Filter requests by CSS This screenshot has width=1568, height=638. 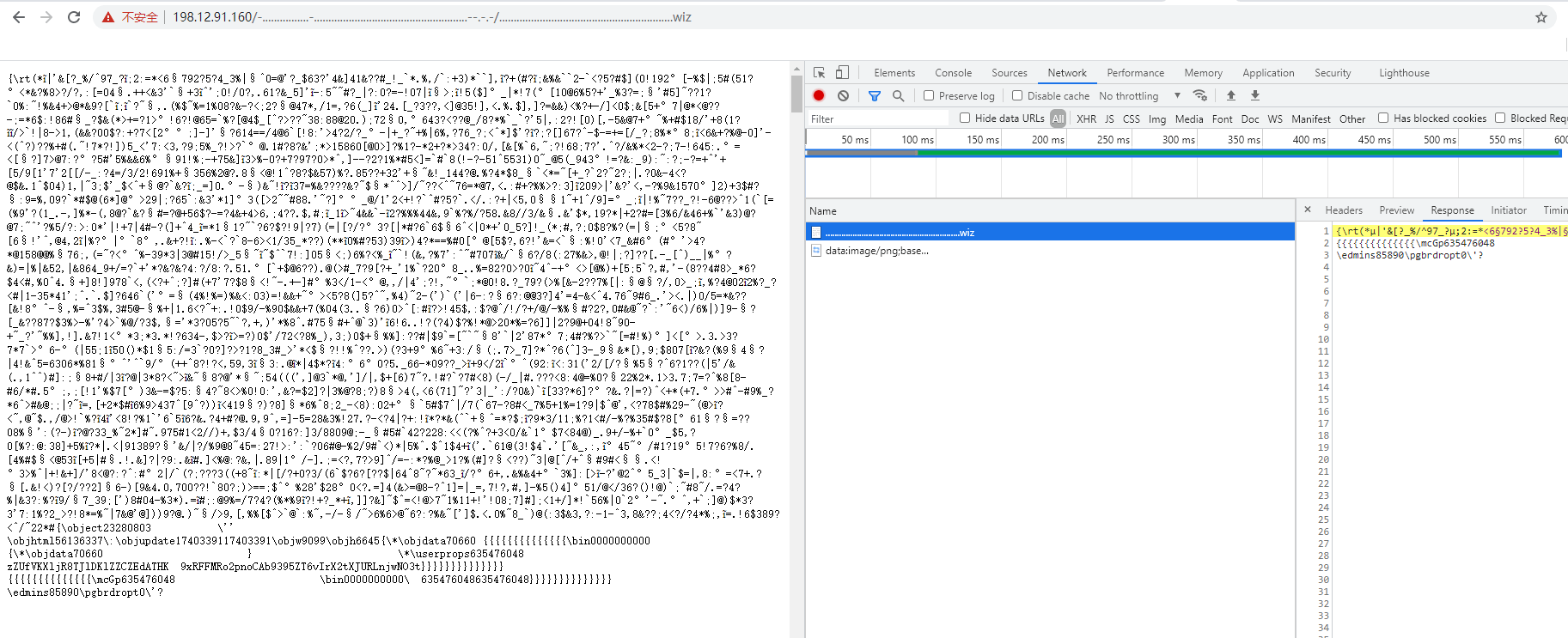tap(1132, 118)
